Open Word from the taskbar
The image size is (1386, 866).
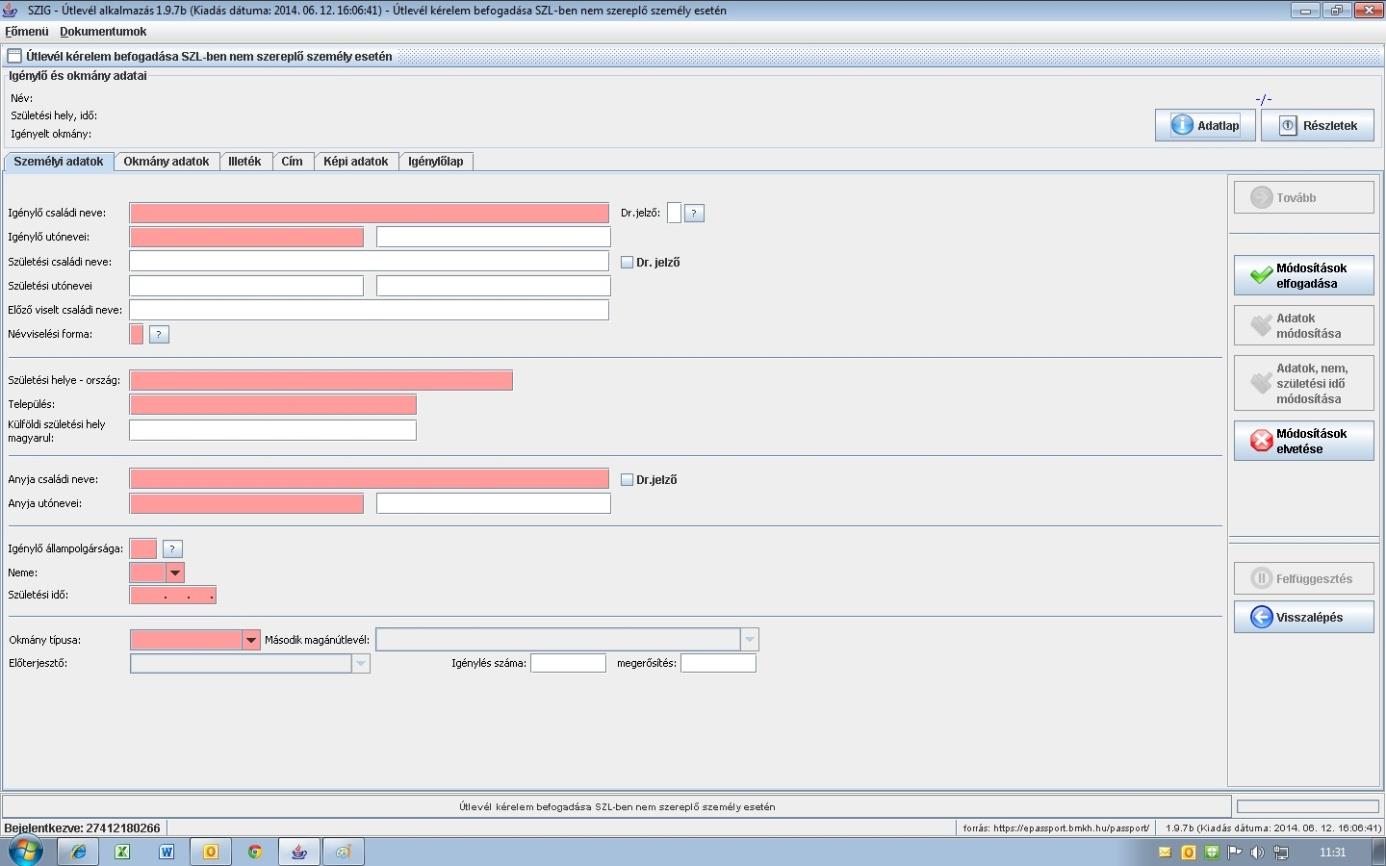[167, 852]
